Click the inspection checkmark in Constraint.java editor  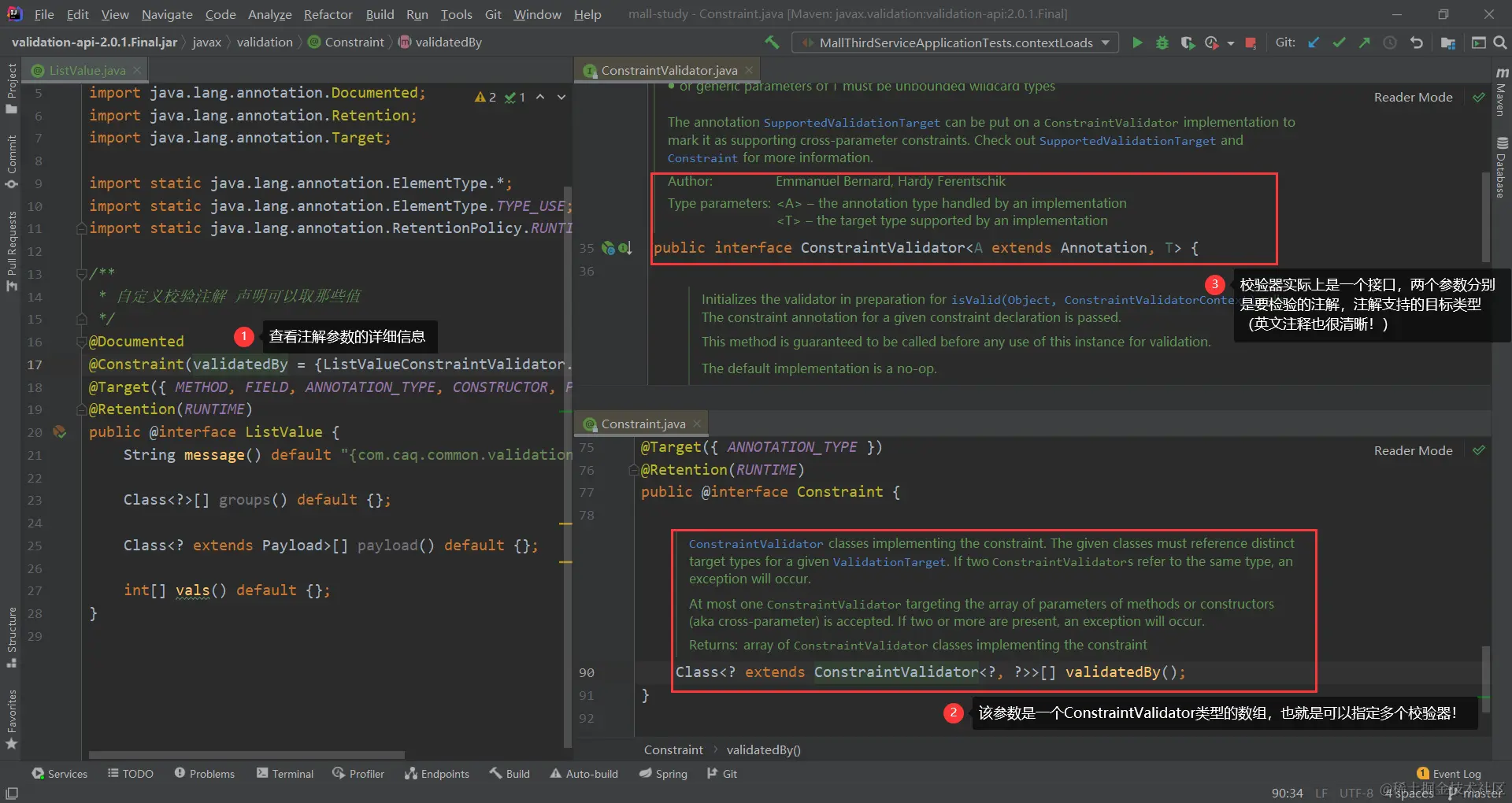point(1479,450)
